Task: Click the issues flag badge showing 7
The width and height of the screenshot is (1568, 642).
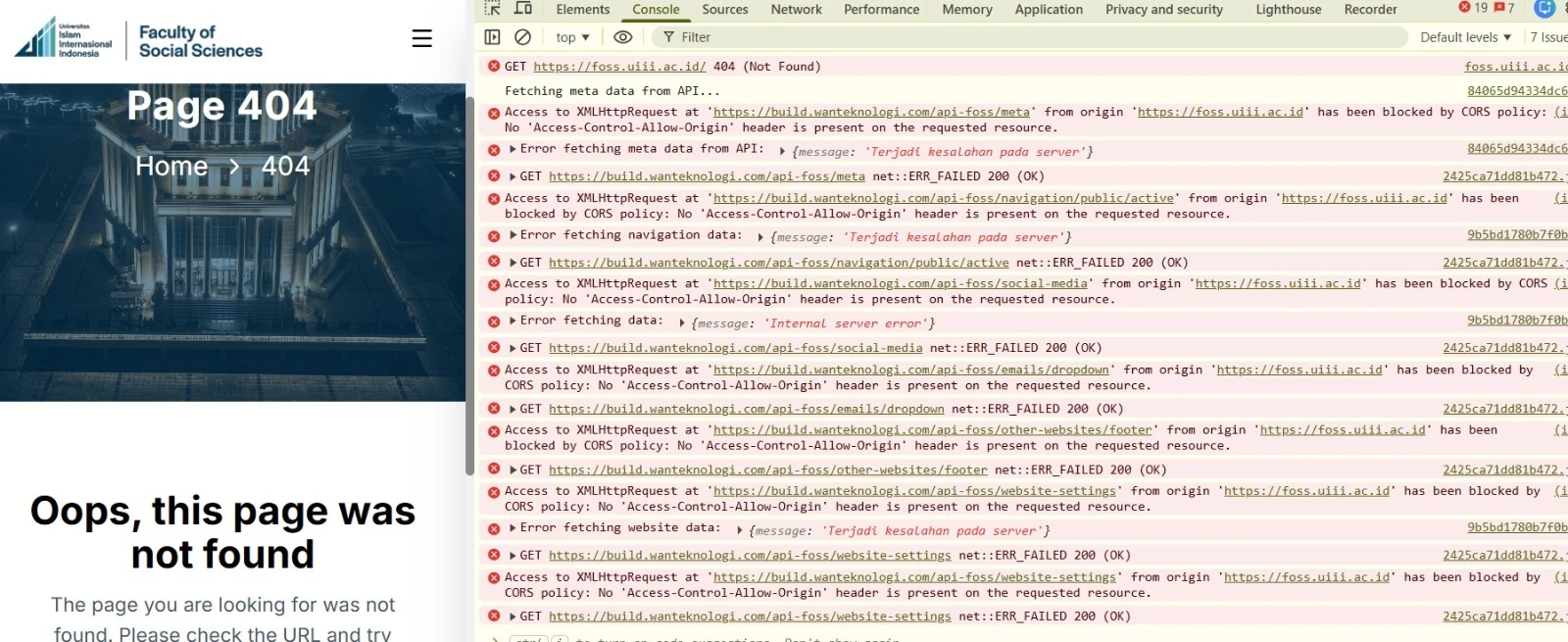Action: tap(1504, 8)
